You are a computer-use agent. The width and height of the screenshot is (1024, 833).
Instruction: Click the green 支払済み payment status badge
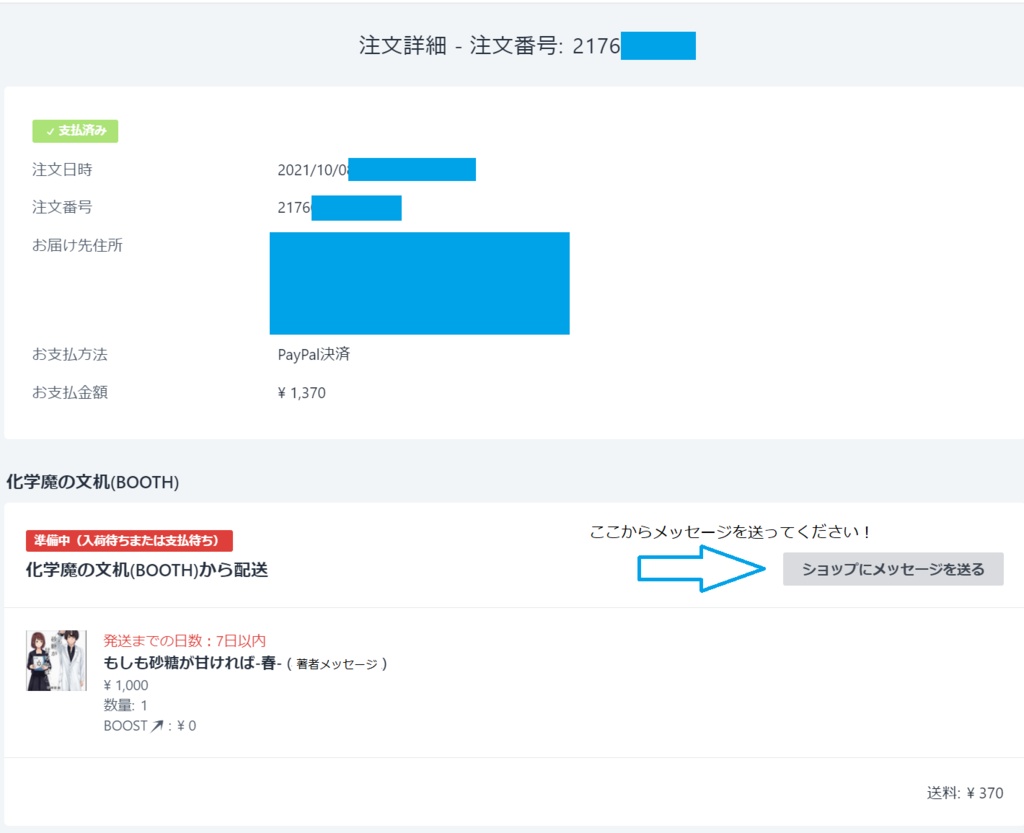pyautogui.click(x=75, y=130)
